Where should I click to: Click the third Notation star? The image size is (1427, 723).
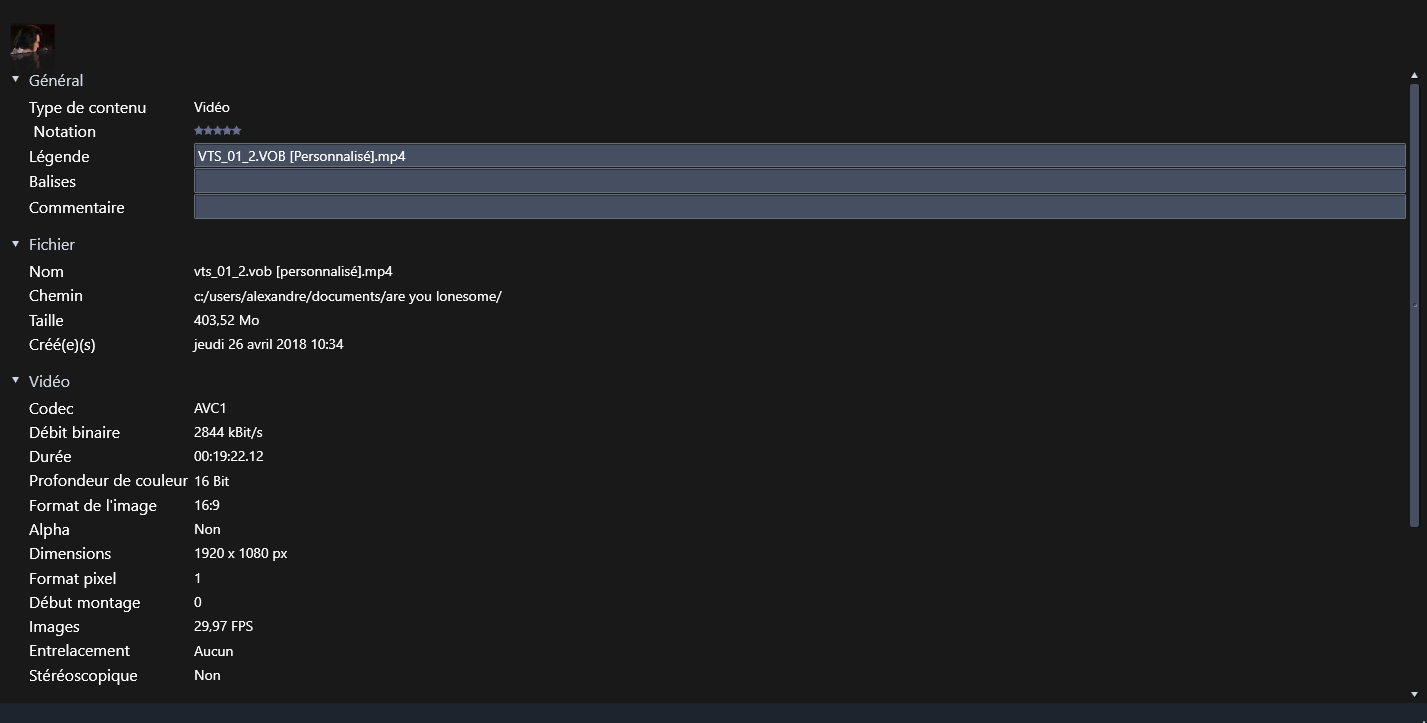[x=218, y=131]
